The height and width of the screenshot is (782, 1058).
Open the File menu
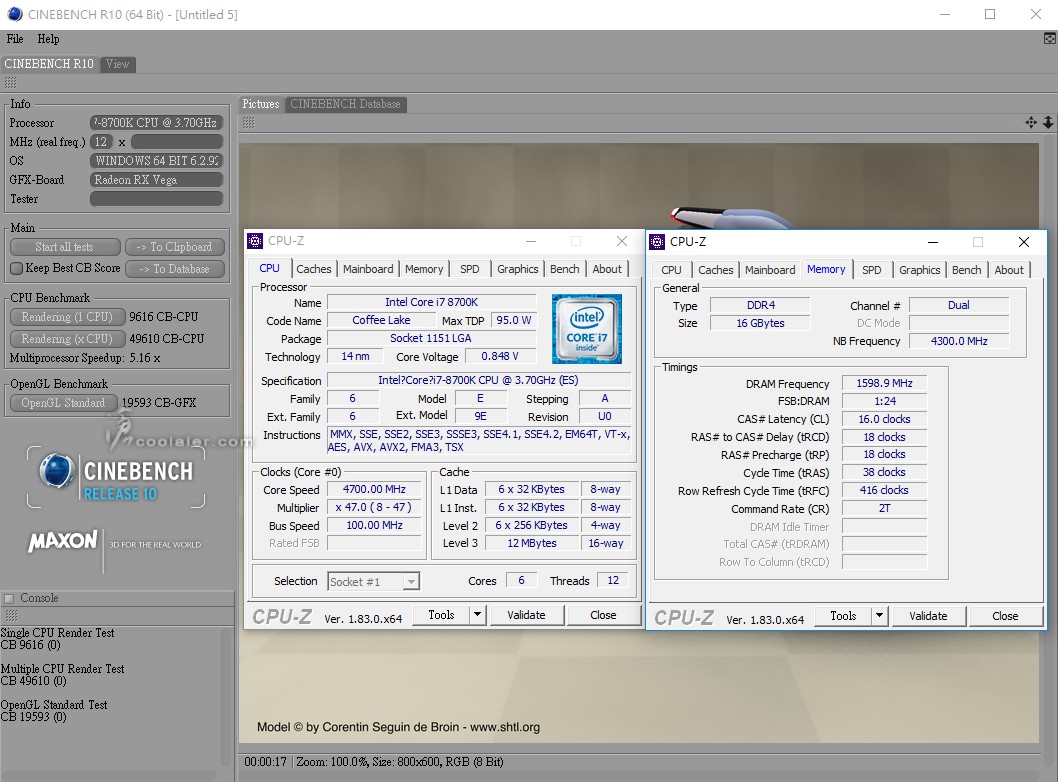click(15, 38)
